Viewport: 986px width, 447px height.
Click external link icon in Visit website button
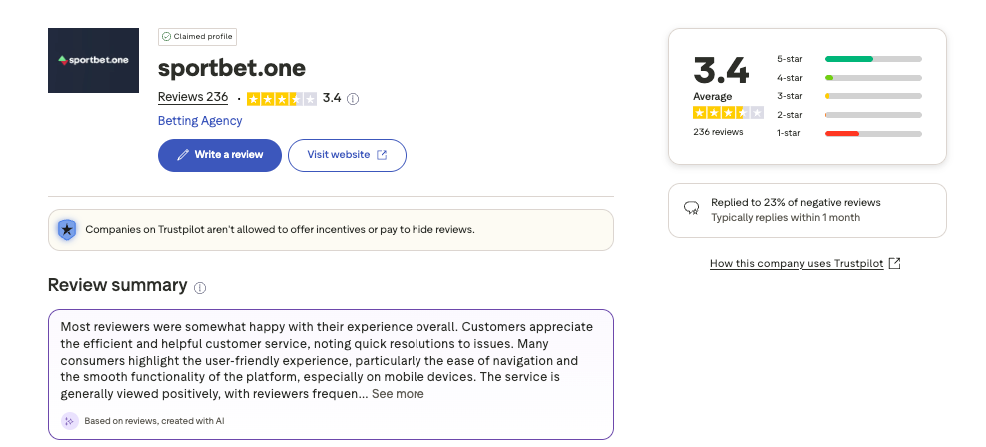tap(382, 155)
